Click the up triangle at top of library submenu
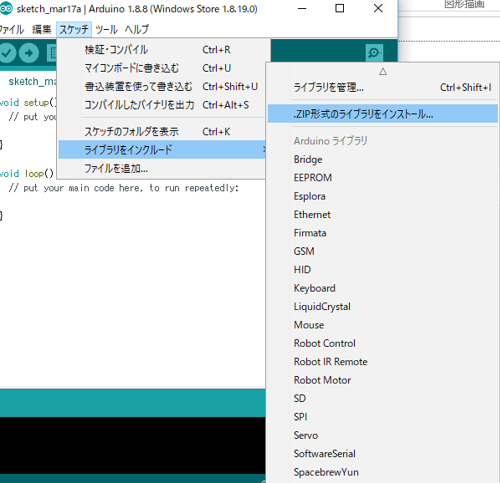This screenshot has width=500, height=483. 383,71
